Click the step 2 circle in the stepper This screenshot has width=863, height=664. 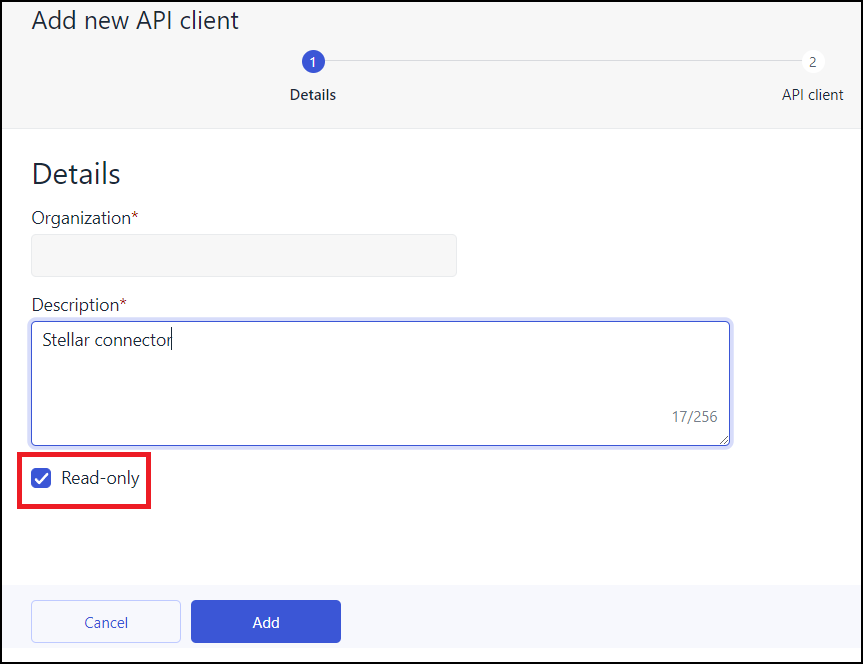pyautogui.click(x=812, y=62)
